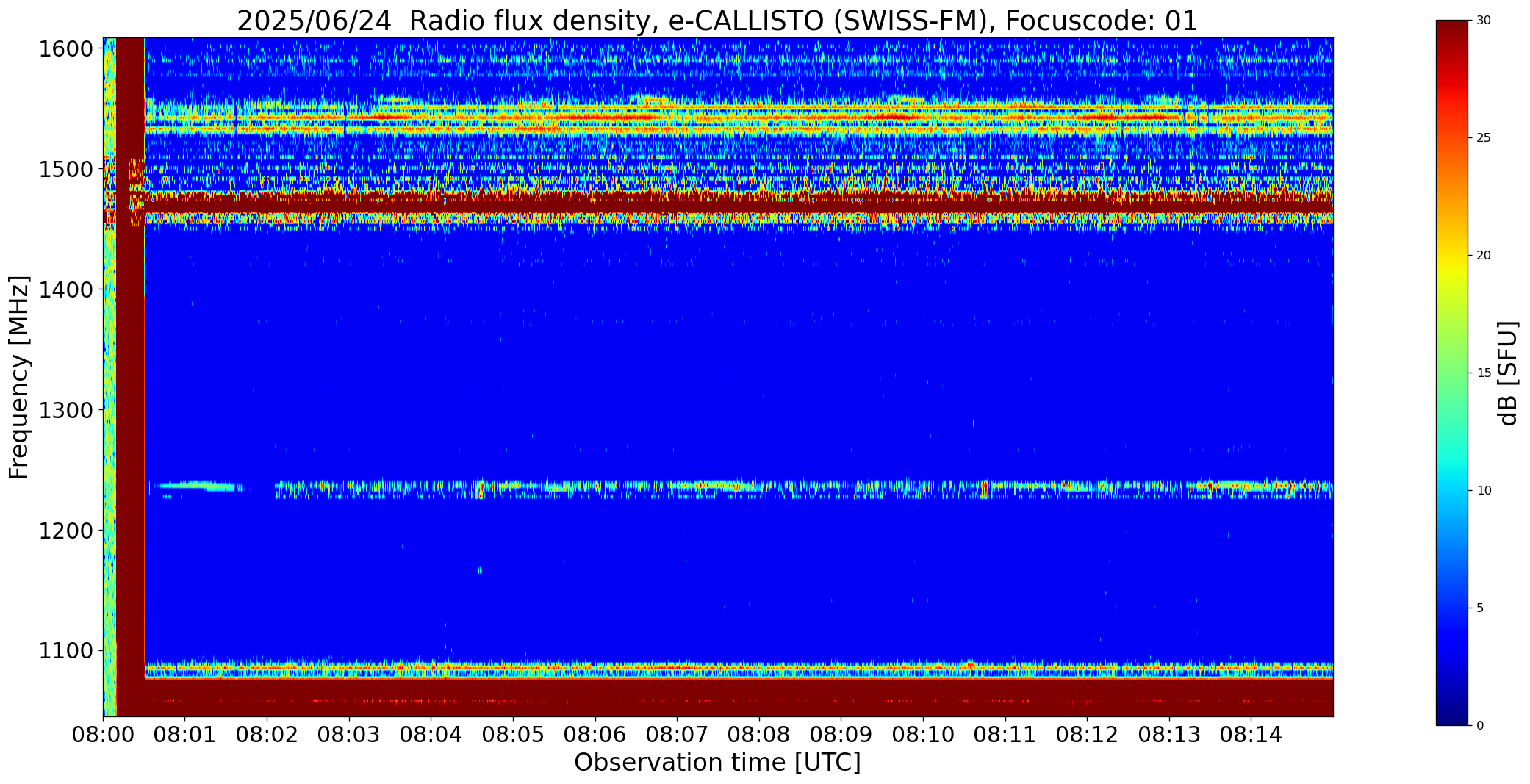Click the 1100 frequency tick label
Screen dimensions: 1530x784
pyautogui.click(x=66, y=651)
